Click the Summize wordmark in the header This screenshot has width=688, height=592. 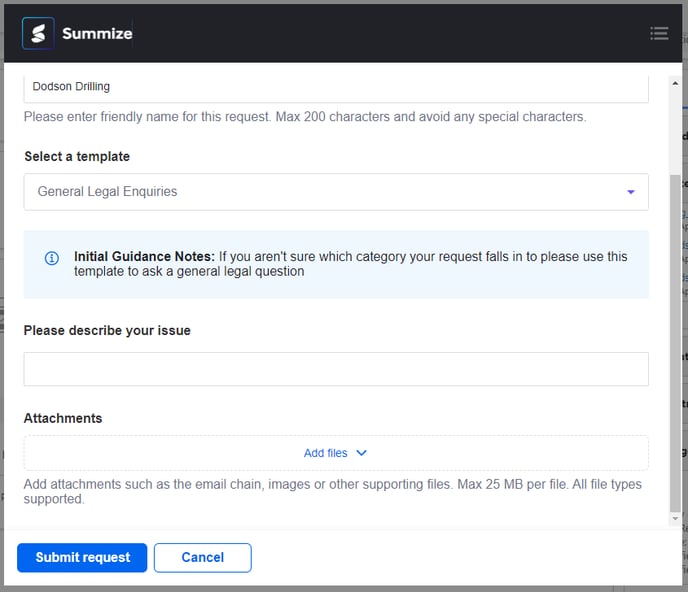click(97, 34)
